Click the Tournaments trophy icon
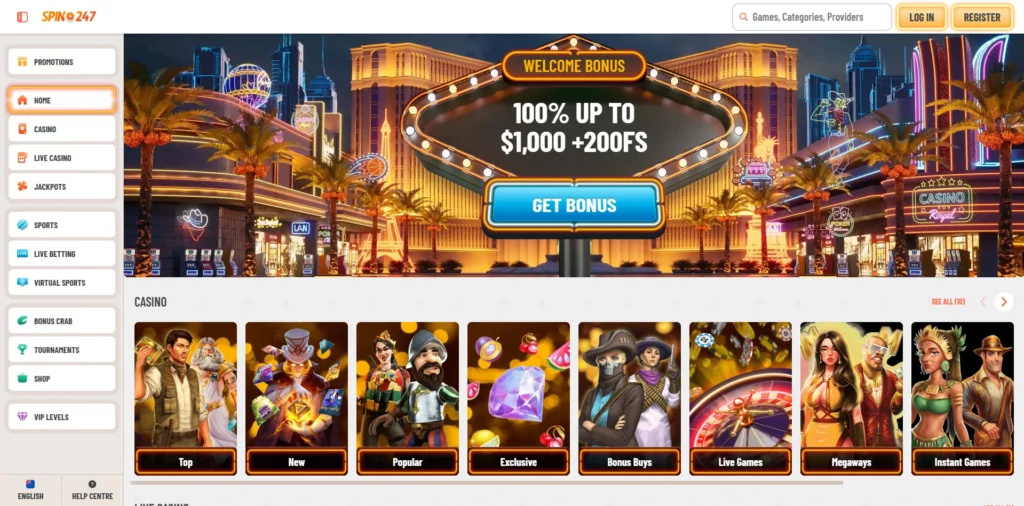Screen dimensions: 1024x506 tap(22, 350)
